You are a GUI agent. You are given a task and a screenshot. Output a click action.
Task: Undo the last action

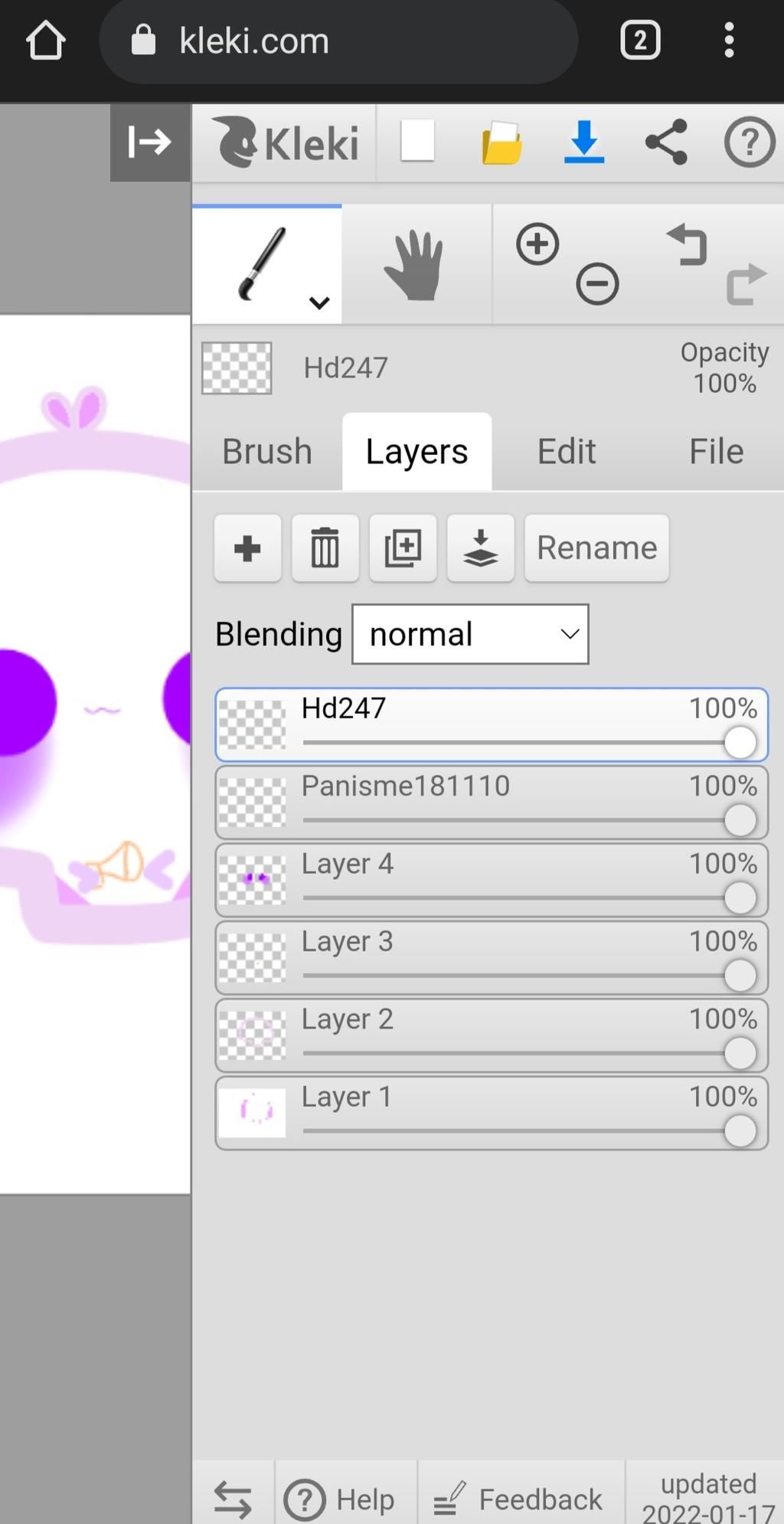687,245
